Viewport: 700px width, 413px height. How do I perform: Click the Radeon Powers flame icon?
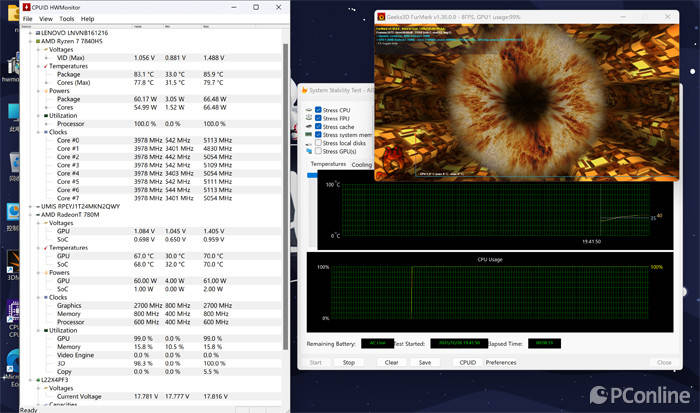click(46, 272)
